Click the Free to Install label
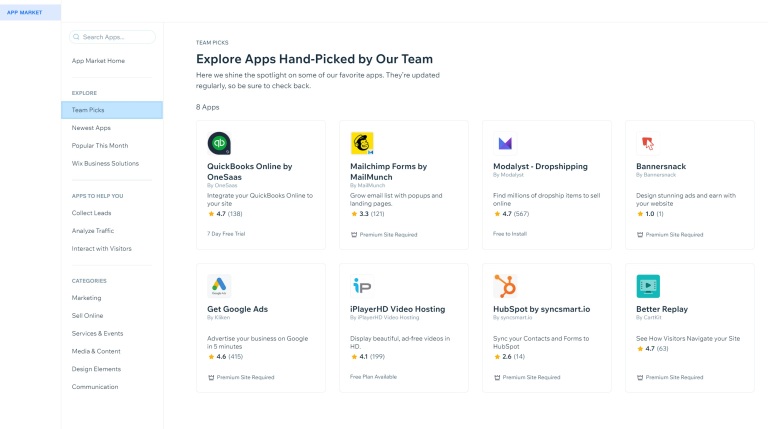This screenshot has width=768, height=429. pyautogui.click(x=510, y=234)
